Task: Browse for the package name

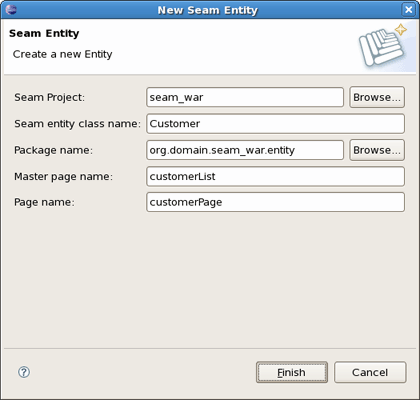Action: click(x=377, y=150)
